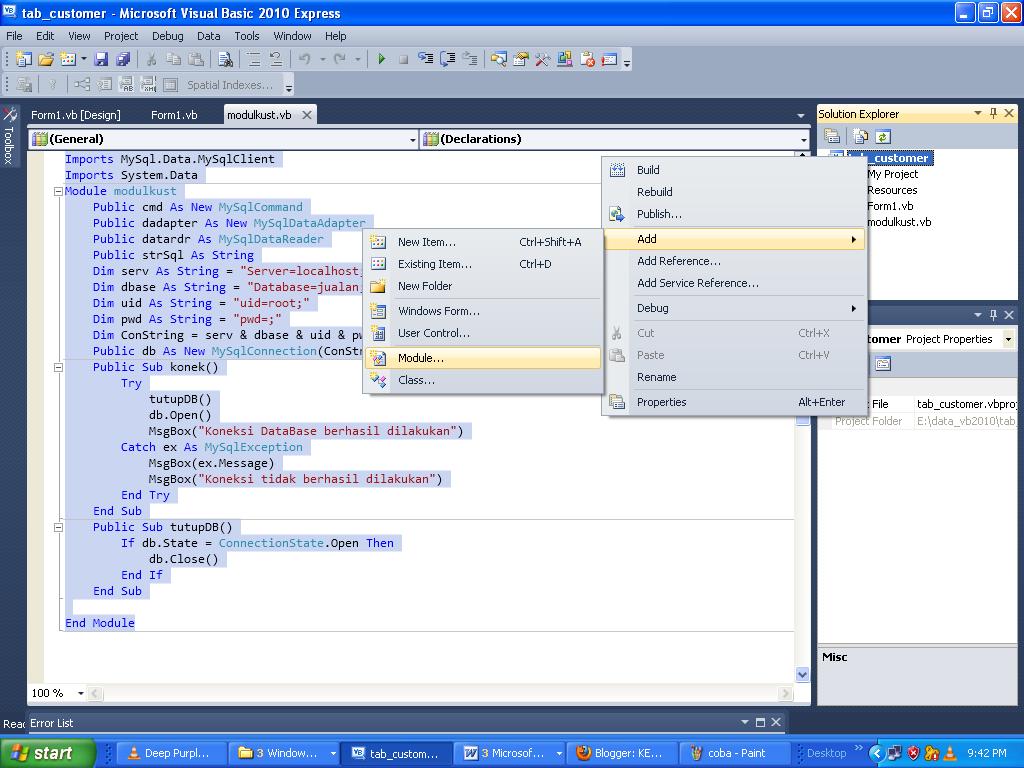Select Form1.vb in Solution Explorer
1024x768 pixels.
(890, 206)
